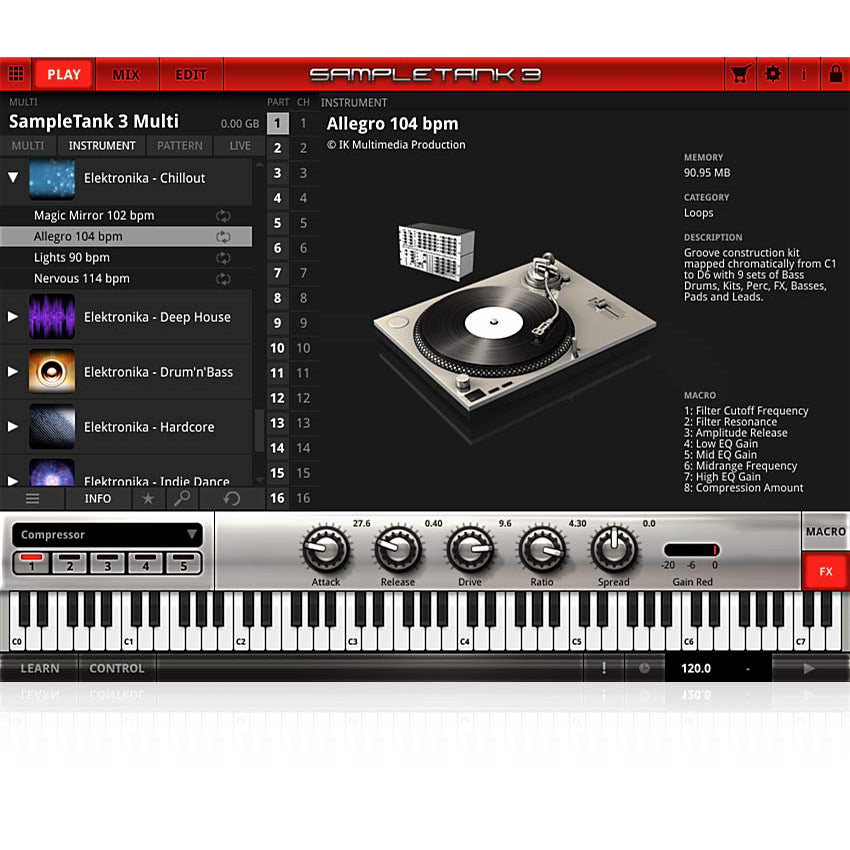The height and width of the screenshot is (850, 850).
Task: Click the favorites star icon
Action: [x=150, y=498]
